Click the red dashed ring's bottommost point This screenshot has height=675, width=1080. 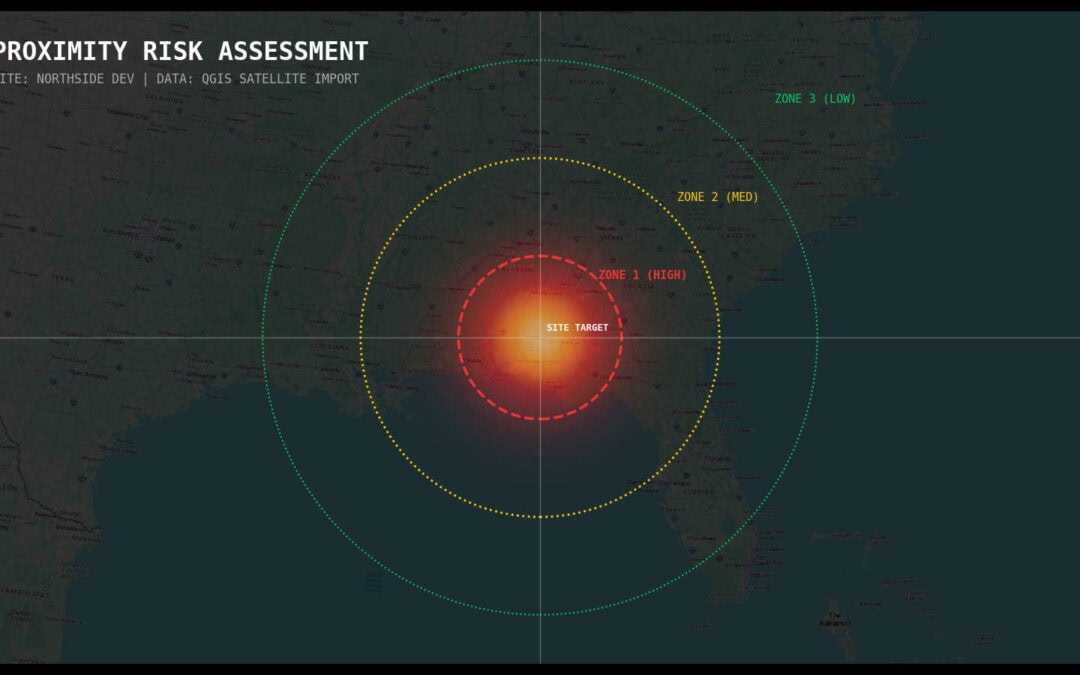coord(540,419)
